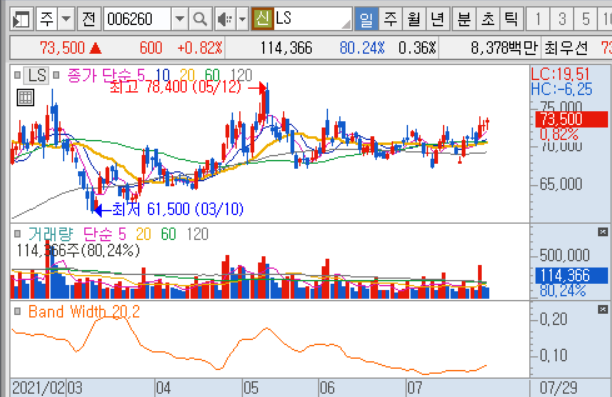Click the 05 month label on time axis
Screen dimensions: 612x397
(251, 388)
